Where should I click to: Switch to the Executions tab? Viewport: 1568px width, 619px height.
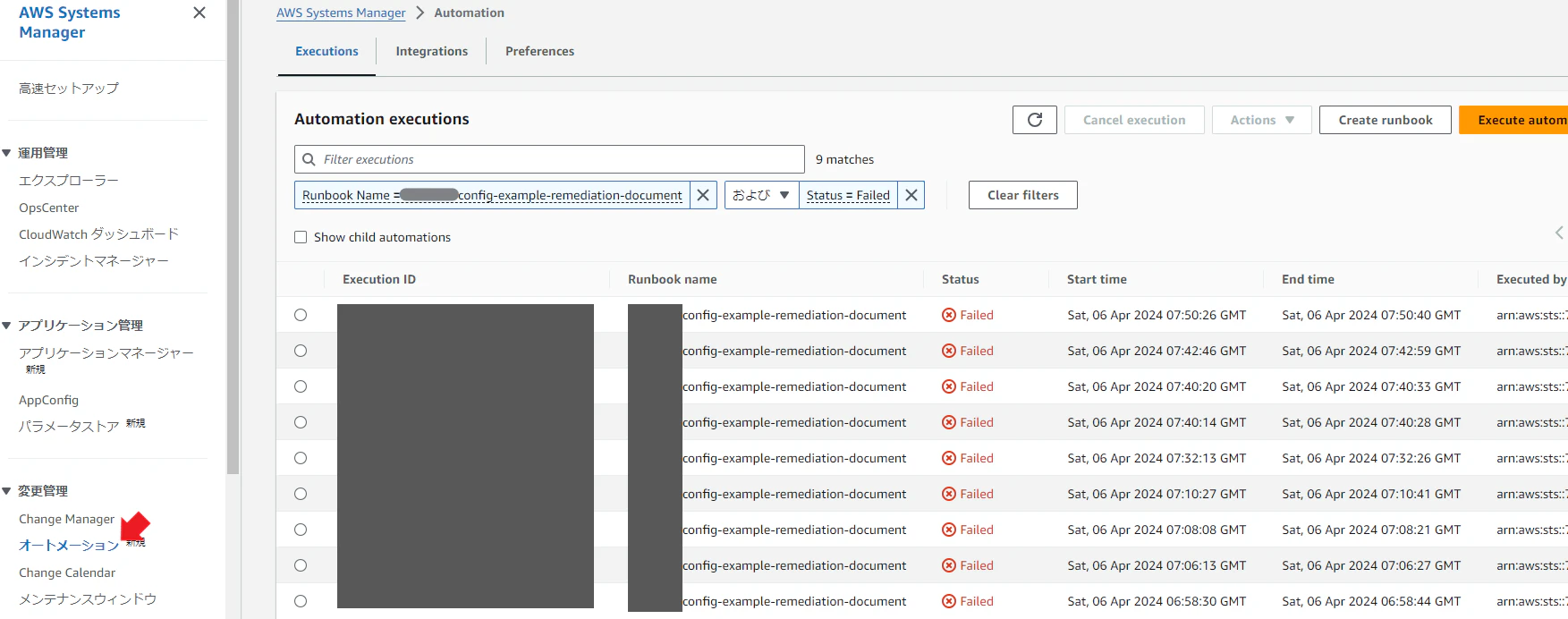(326, 51)
